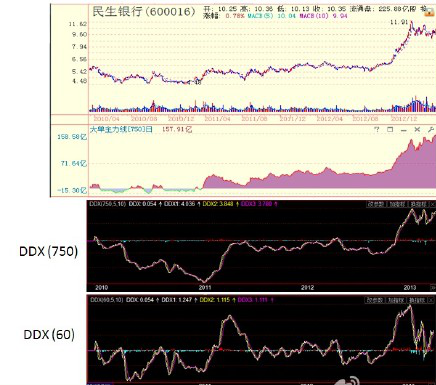Click the 0.78% change value
Screen dimensions: 436x385
pos(235,16)
